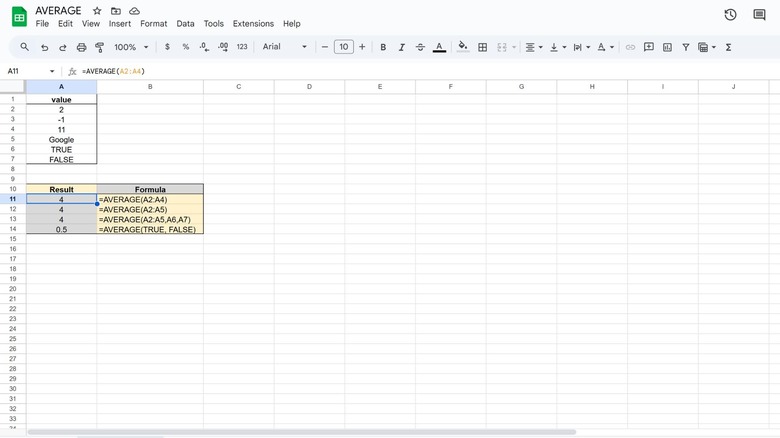Open the borders tool
Screen dimensions: 780x438
[483, 47]
